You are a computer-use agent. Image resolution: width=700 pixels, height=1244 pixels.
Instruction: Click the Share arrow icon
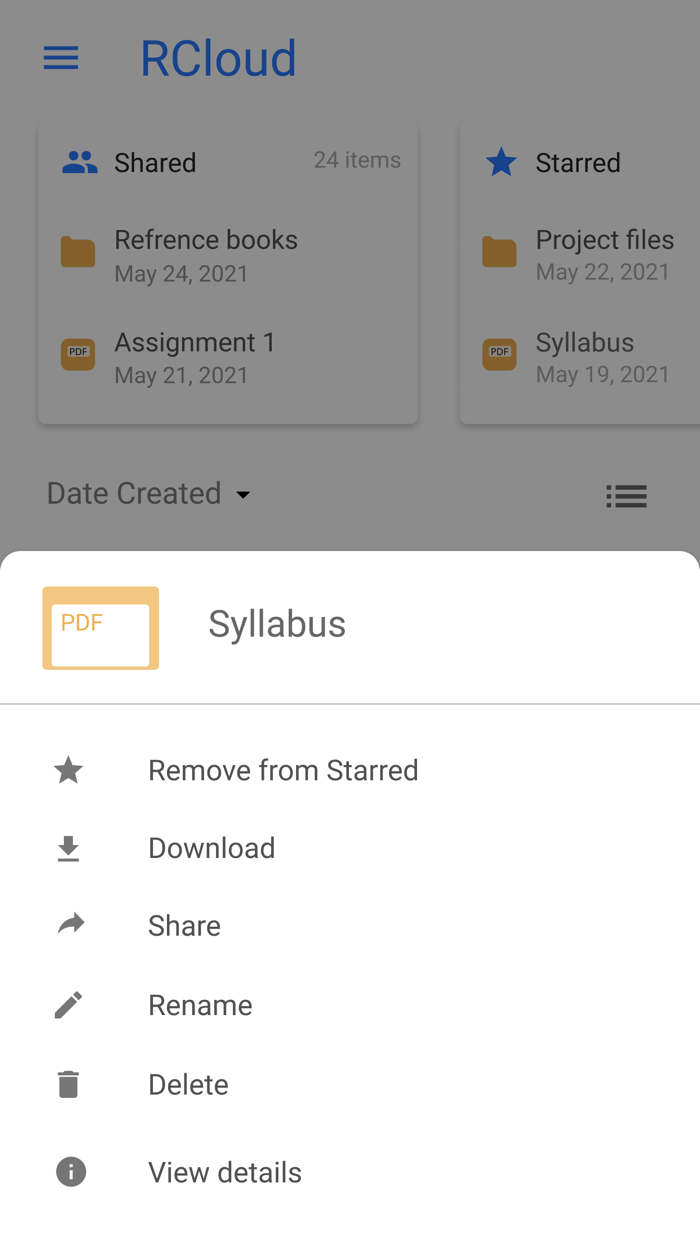[x=68, y=925]
